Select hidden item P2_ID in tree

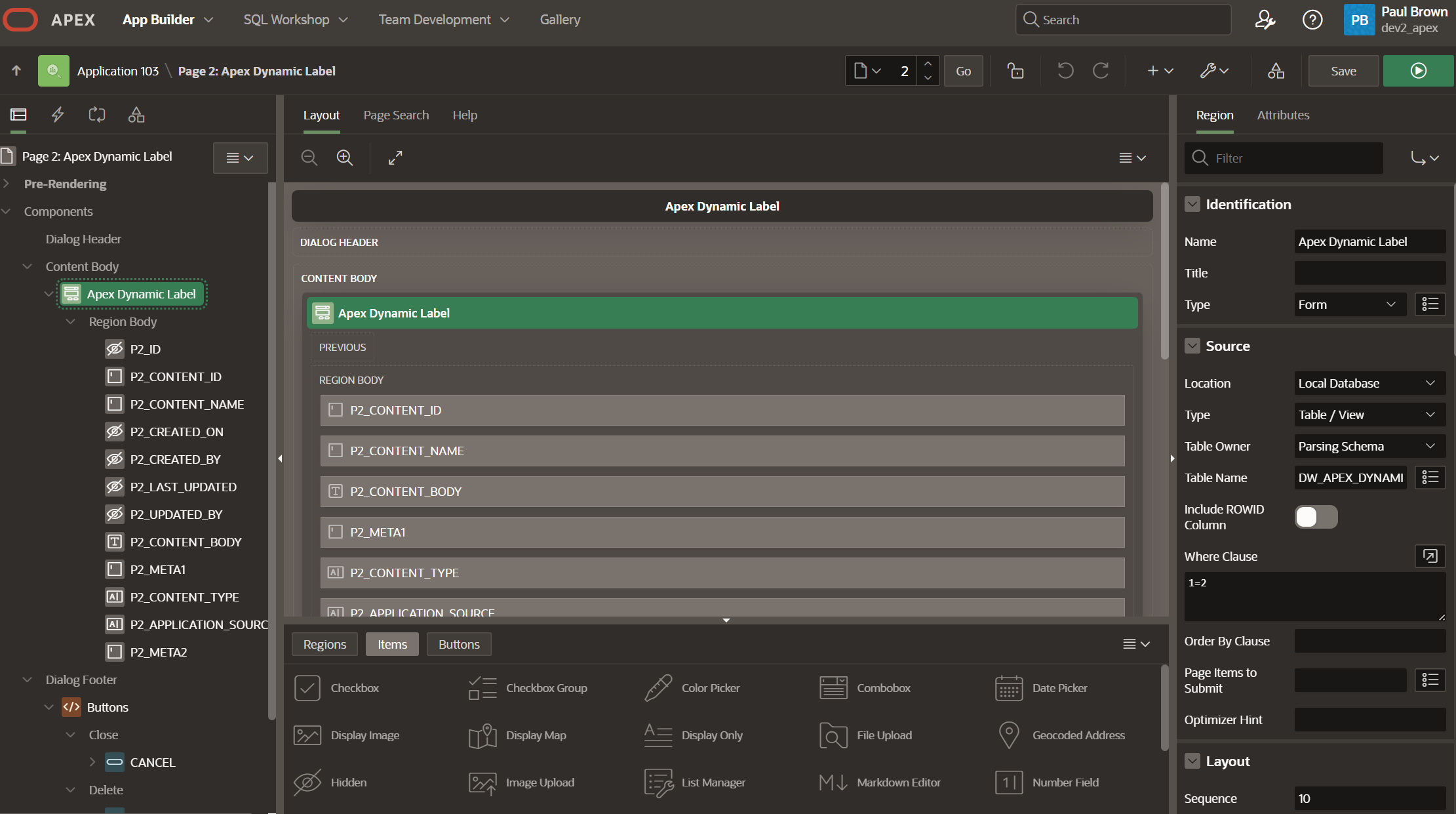pyautogui.click(x=133, y=349)
